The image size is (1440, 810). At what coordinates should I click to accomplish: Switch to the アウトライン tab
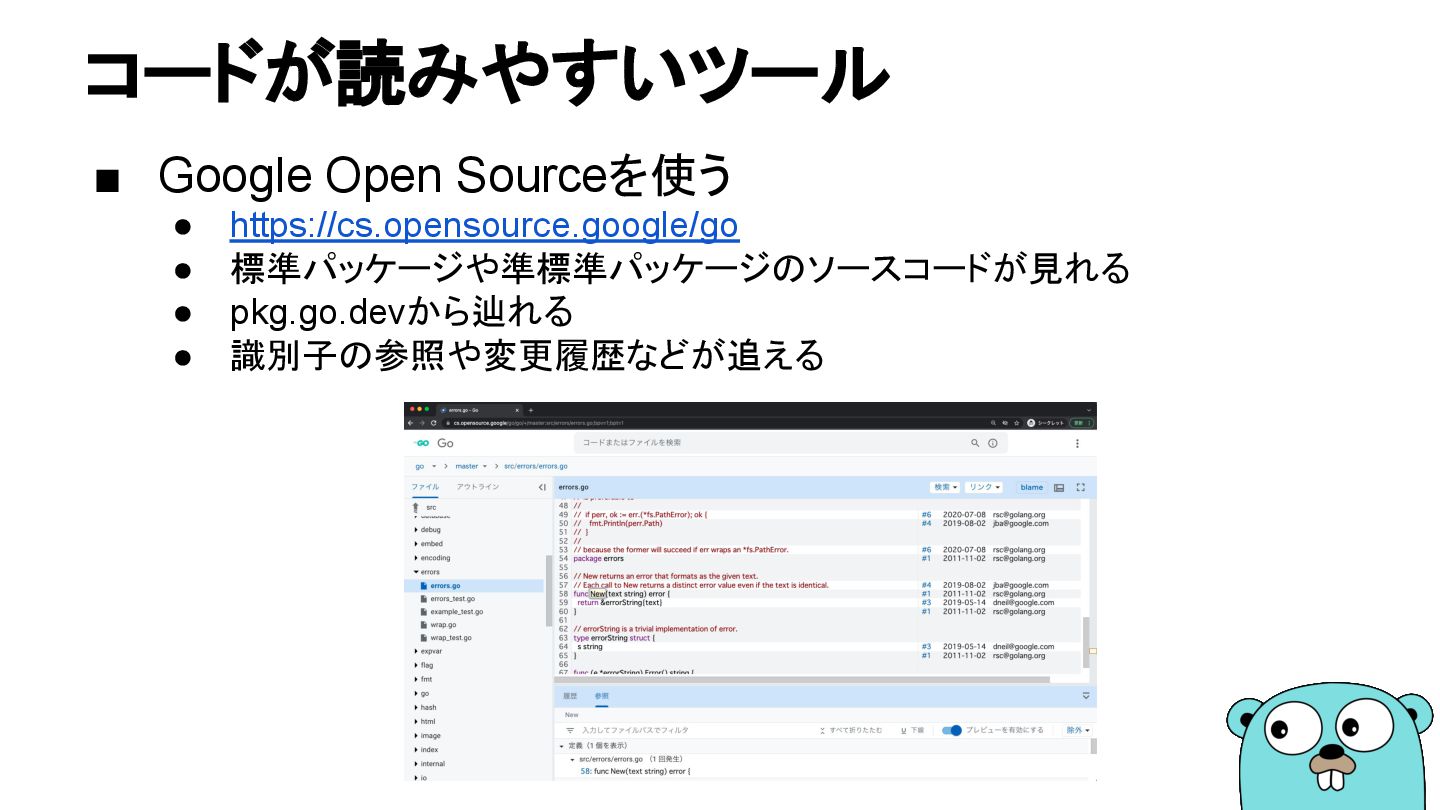pyautogui.click(x=477, y=487)
